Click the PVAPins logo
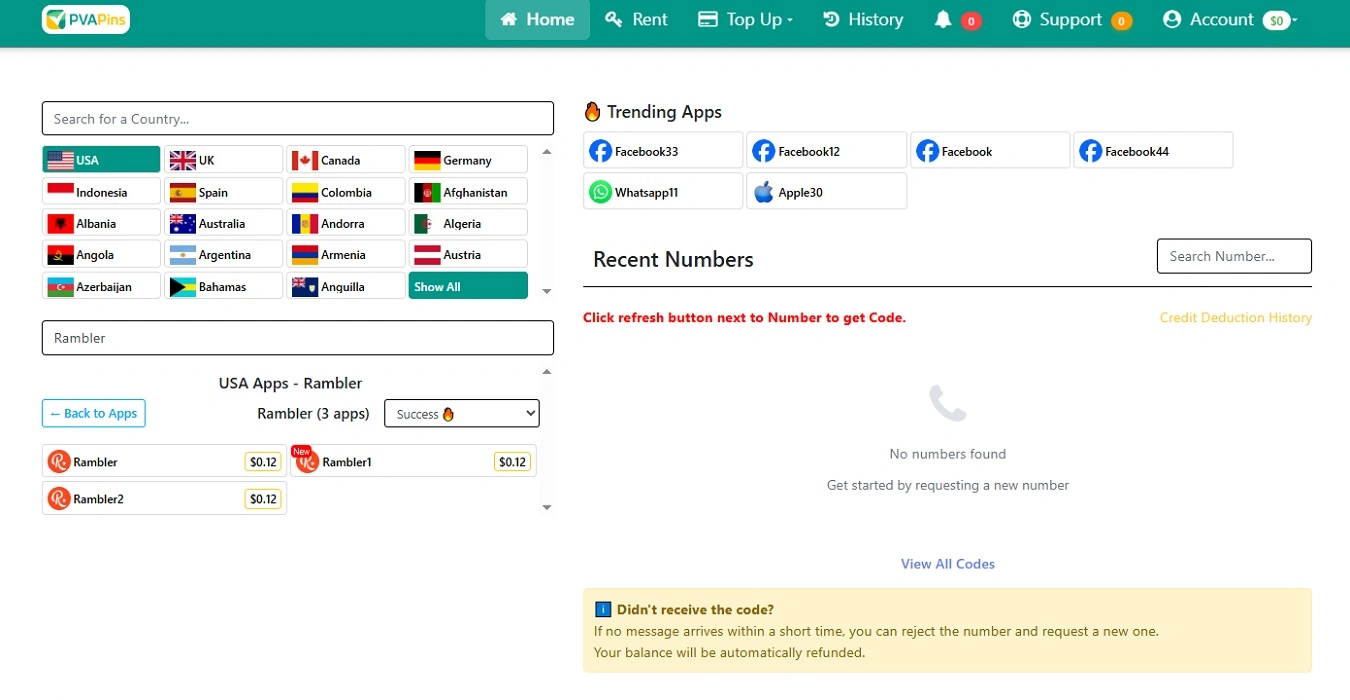The height and width of the screenshot is (700, 1350). [86, 19]
